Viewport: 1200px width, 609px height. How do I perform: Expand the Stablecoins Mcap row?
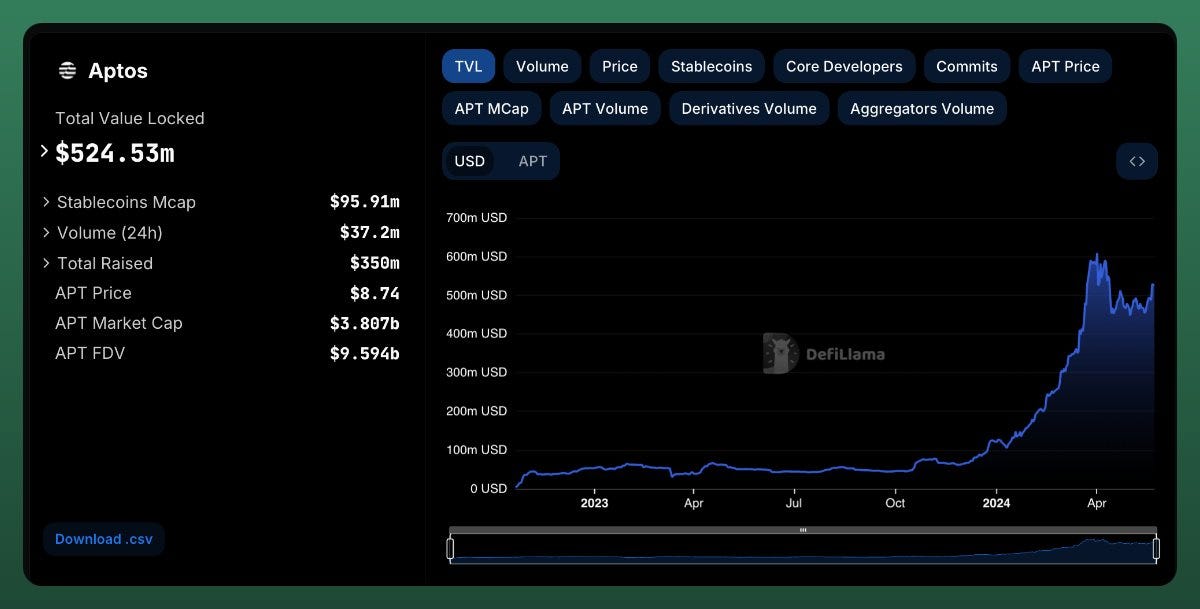pyautogui.click(x=46, y=202)
